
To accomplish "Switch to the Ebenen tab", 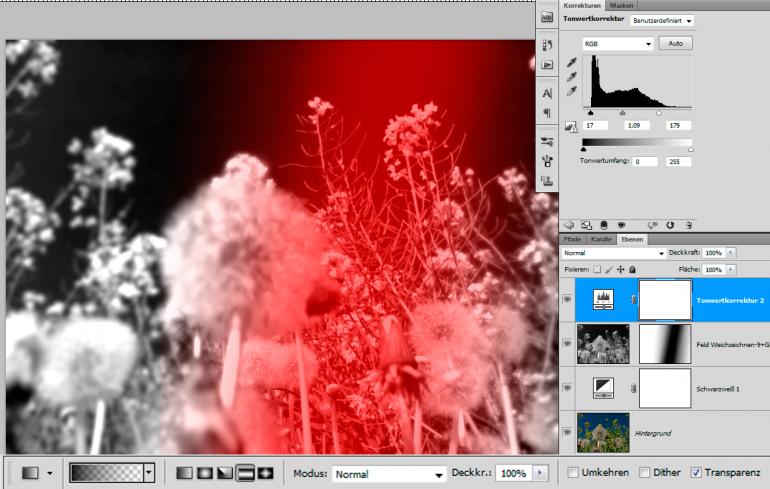I will 632,239.
